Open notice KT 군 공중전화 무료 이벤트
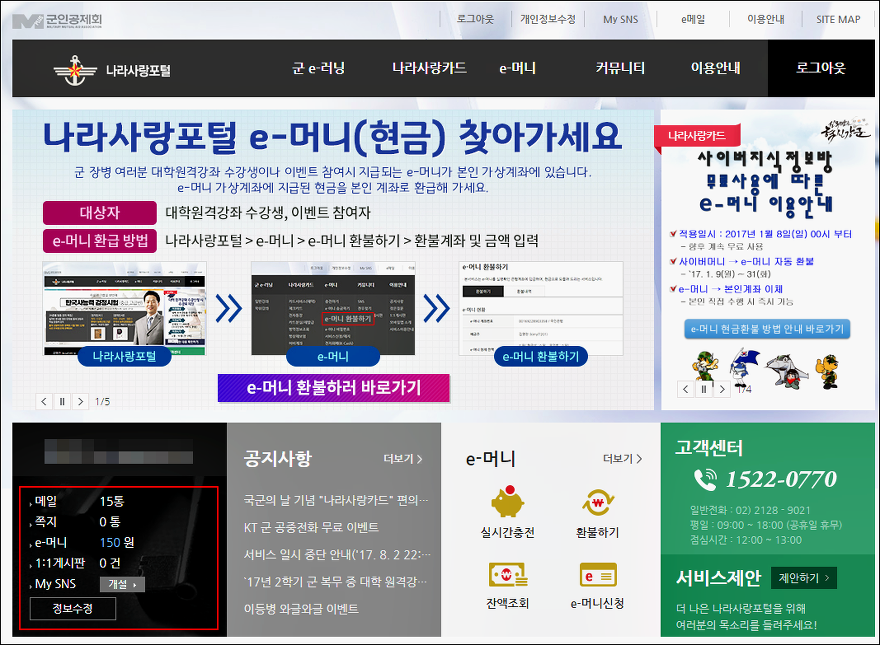This screenshot has height=645, width=880. click(311, 527)
